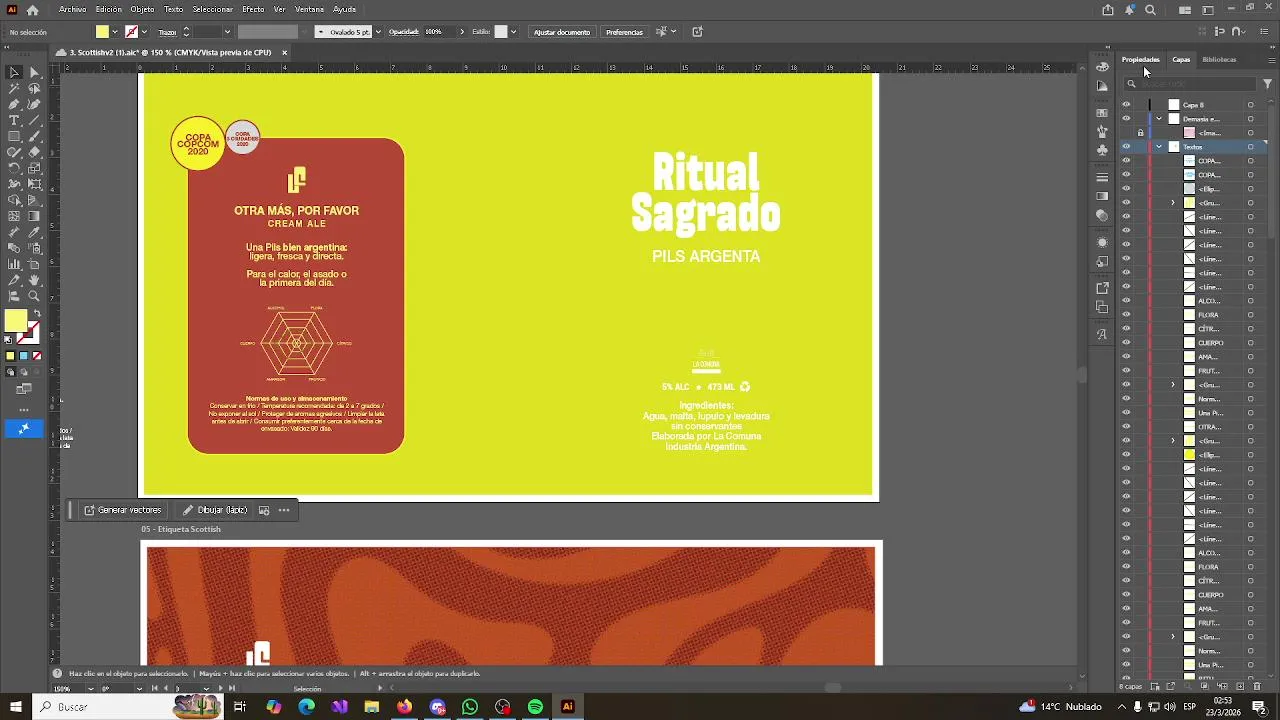Click the yellow Fill swatch in toolbar
The width and height of the screenshot is (1280, 720).
click(15, 321)
